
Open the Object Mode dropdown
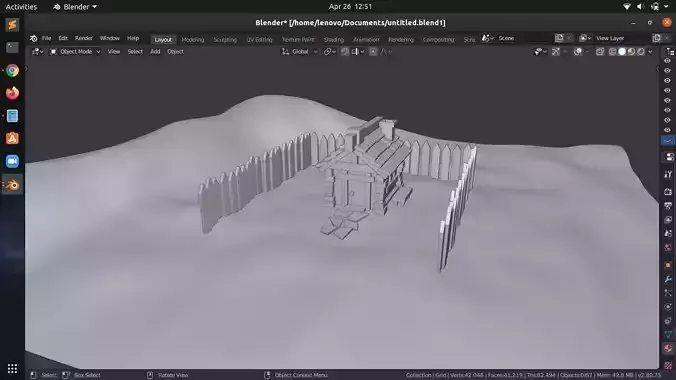(x=75, y=52)
